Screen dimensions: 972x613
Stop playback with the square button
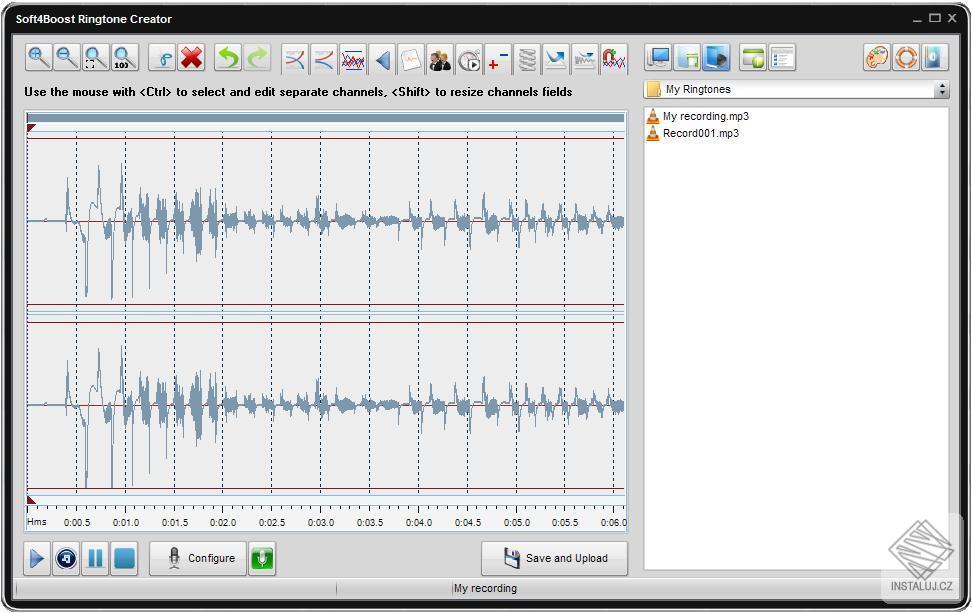click(124, 558)
